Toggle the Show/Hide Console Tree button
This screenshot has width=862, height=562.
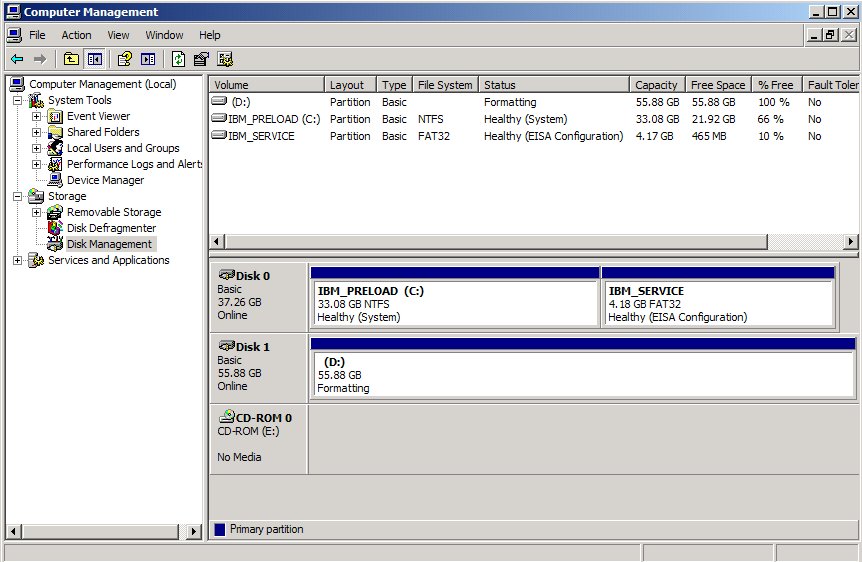point(94,59)
